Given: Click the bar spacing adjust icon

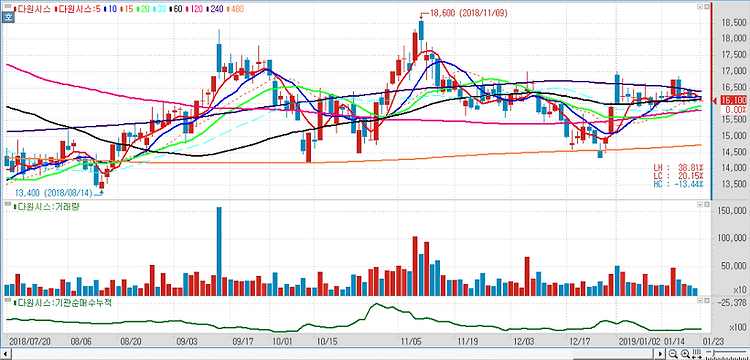Looking at the screenshot, I should (x=697, y=354).
